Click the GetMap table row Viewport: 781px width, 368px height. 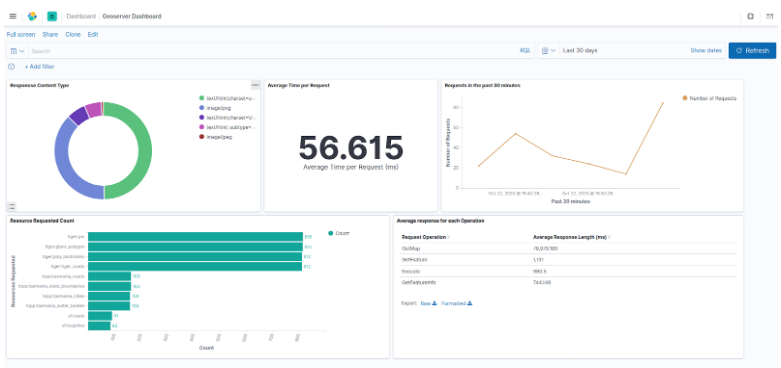(x=569, y=248)
